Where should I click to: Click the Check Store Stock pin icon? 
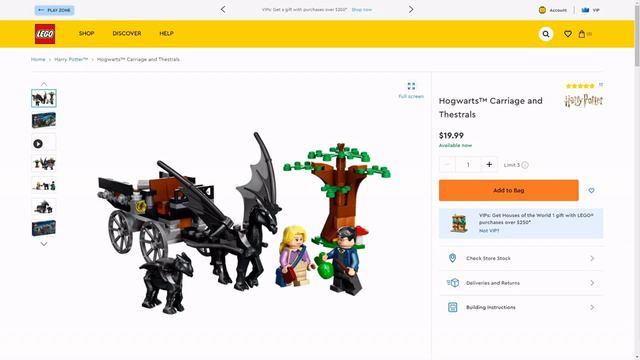452,258
